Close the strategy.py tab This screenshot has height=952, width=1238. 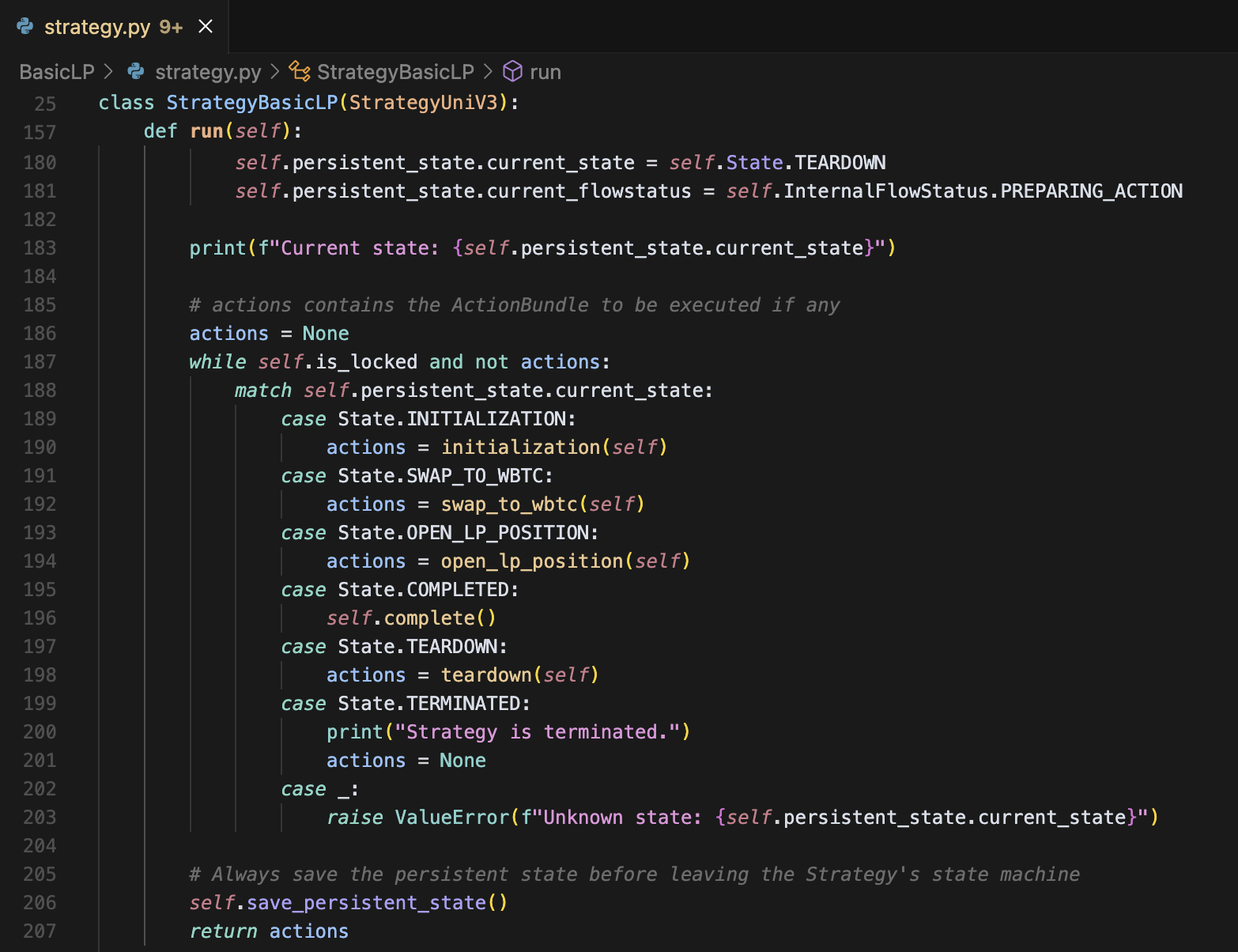[206, 27]
